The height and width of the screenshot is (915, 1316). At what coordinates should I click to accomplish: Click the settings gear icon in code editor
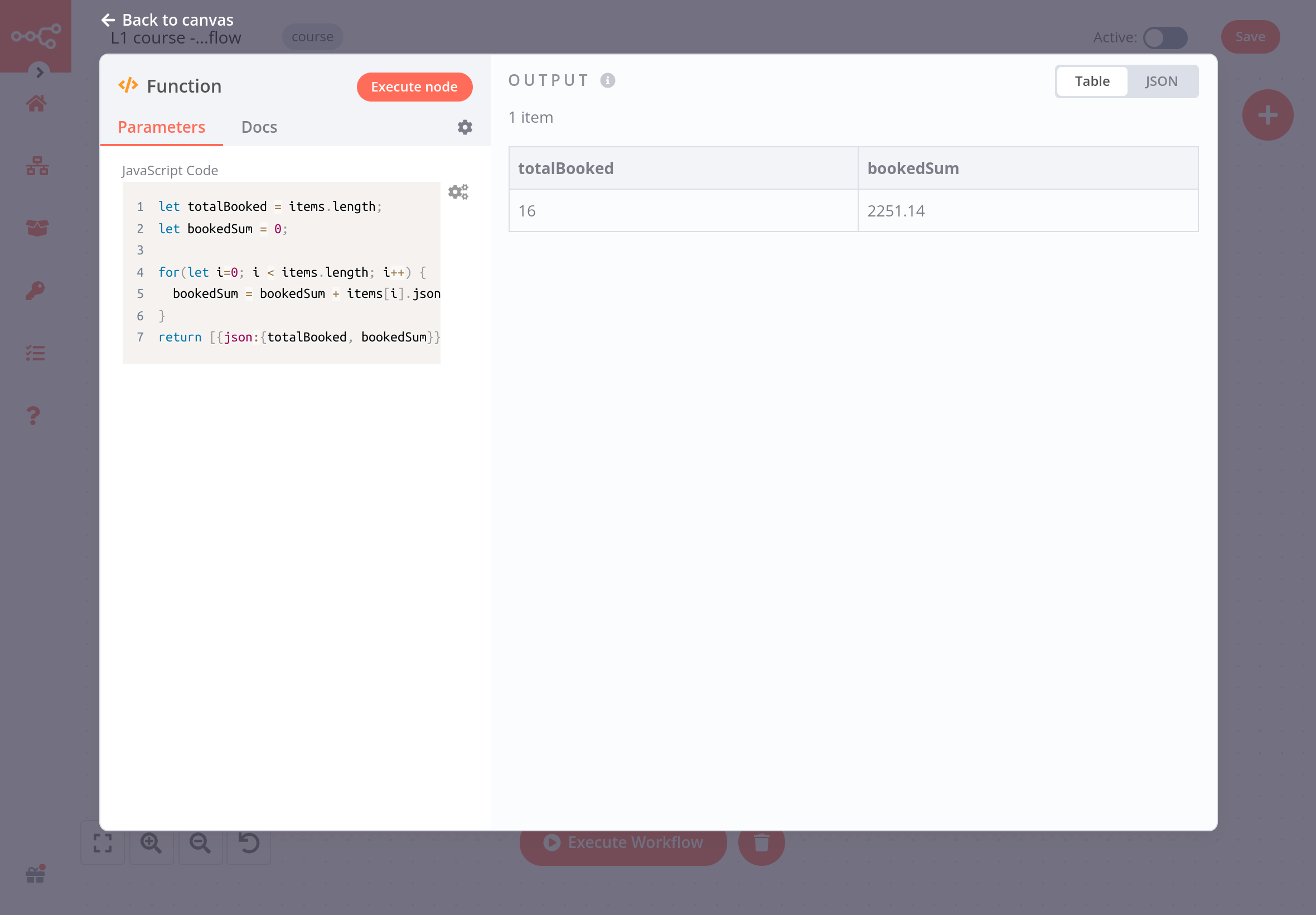click(x=459, y=192)
